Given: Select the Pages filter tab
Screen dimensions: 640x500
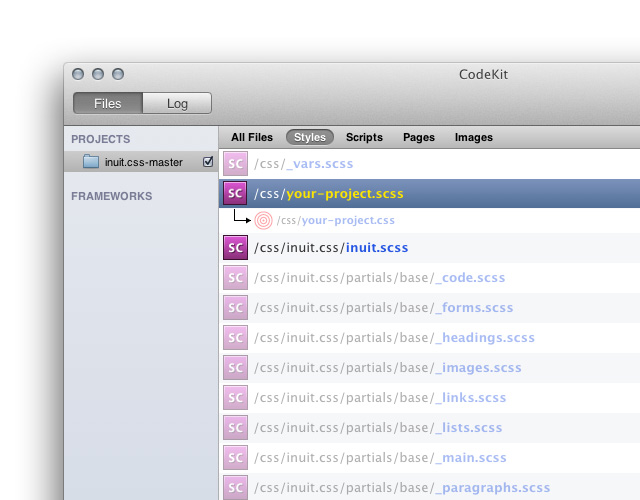Looking at the screenshot, I should (419, 138).
